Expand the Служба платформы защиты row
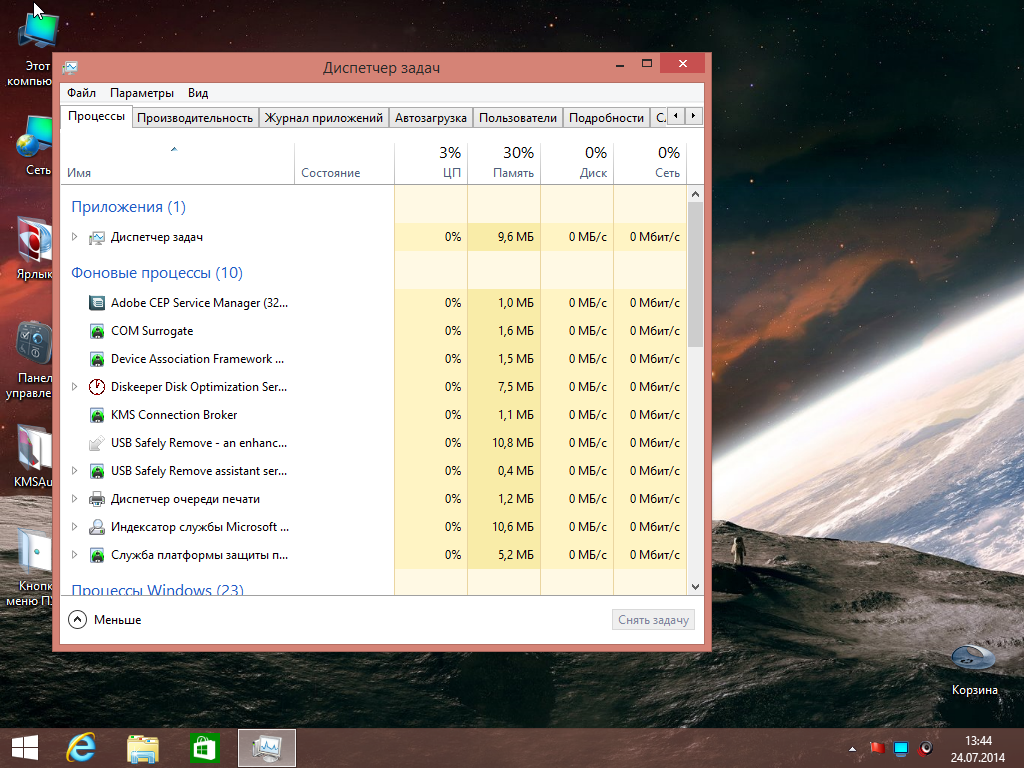The width and height of the screenshot is (1024, 768). click(74, 555)
